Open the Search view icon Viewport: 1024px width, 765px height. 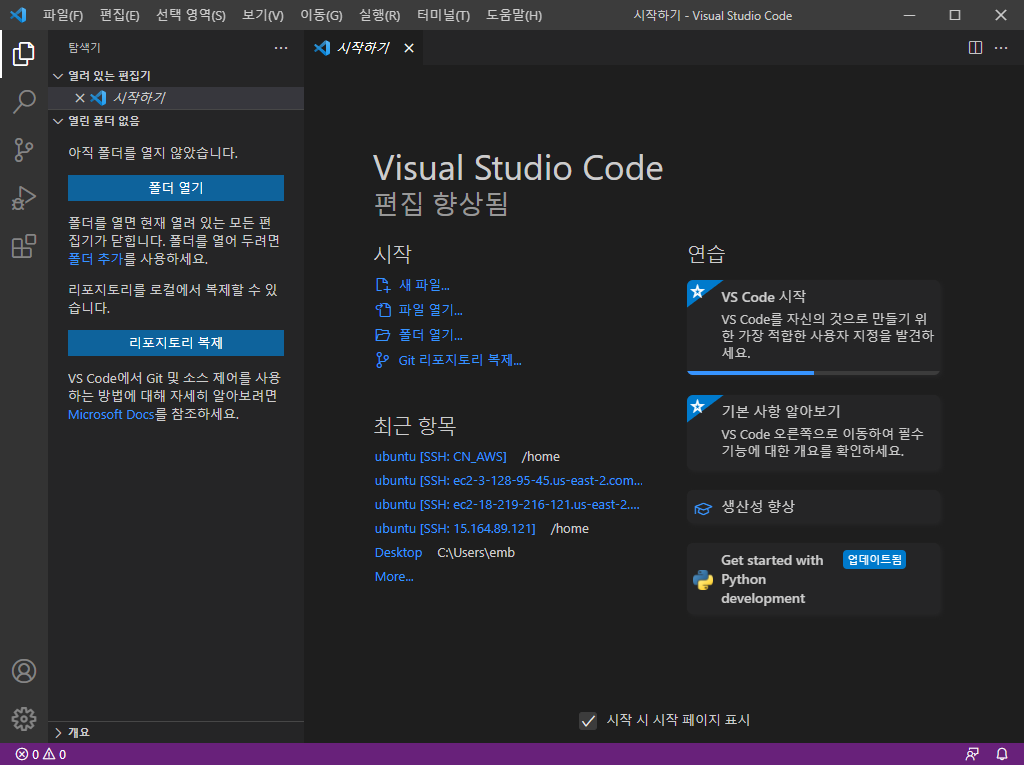pyautogui.click(x=24, y=102)
